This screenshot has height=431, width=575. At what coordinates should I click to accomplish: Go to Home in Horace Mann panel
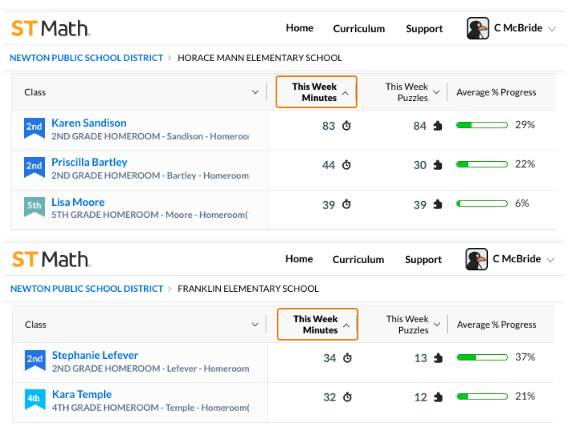[300, 28]
